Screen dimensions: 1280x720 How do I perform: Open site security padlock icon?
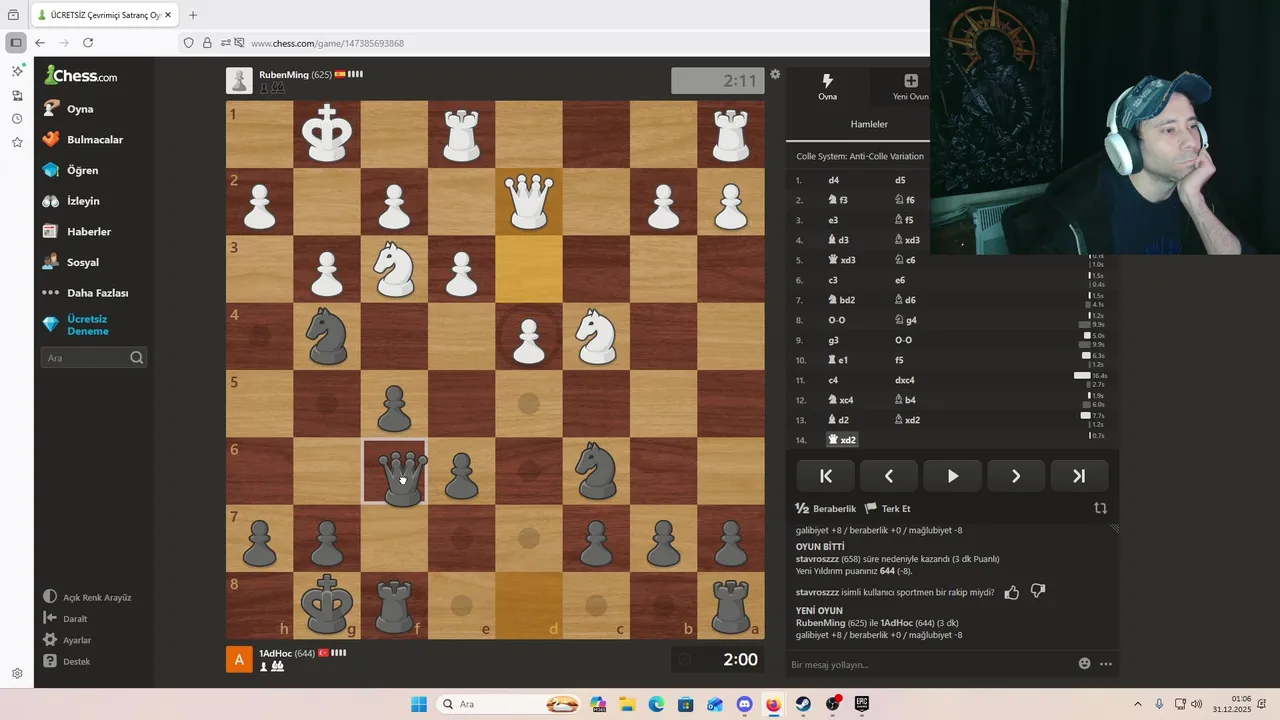[207, 43]
